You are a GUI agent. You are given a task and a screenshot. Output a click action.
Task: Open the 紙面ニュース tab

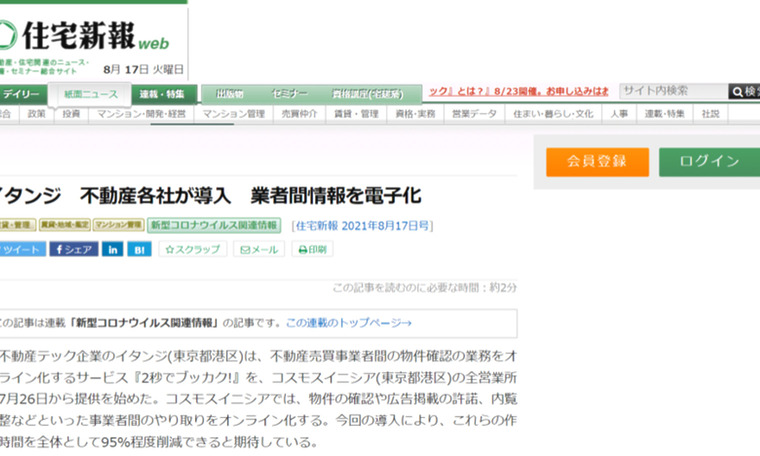[91, 94]
